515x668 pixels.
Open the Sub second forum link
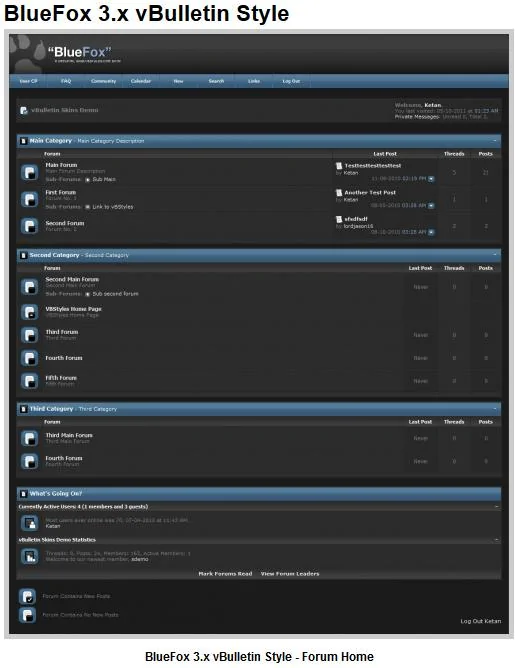pyautogui.click(x=115, y=294)
